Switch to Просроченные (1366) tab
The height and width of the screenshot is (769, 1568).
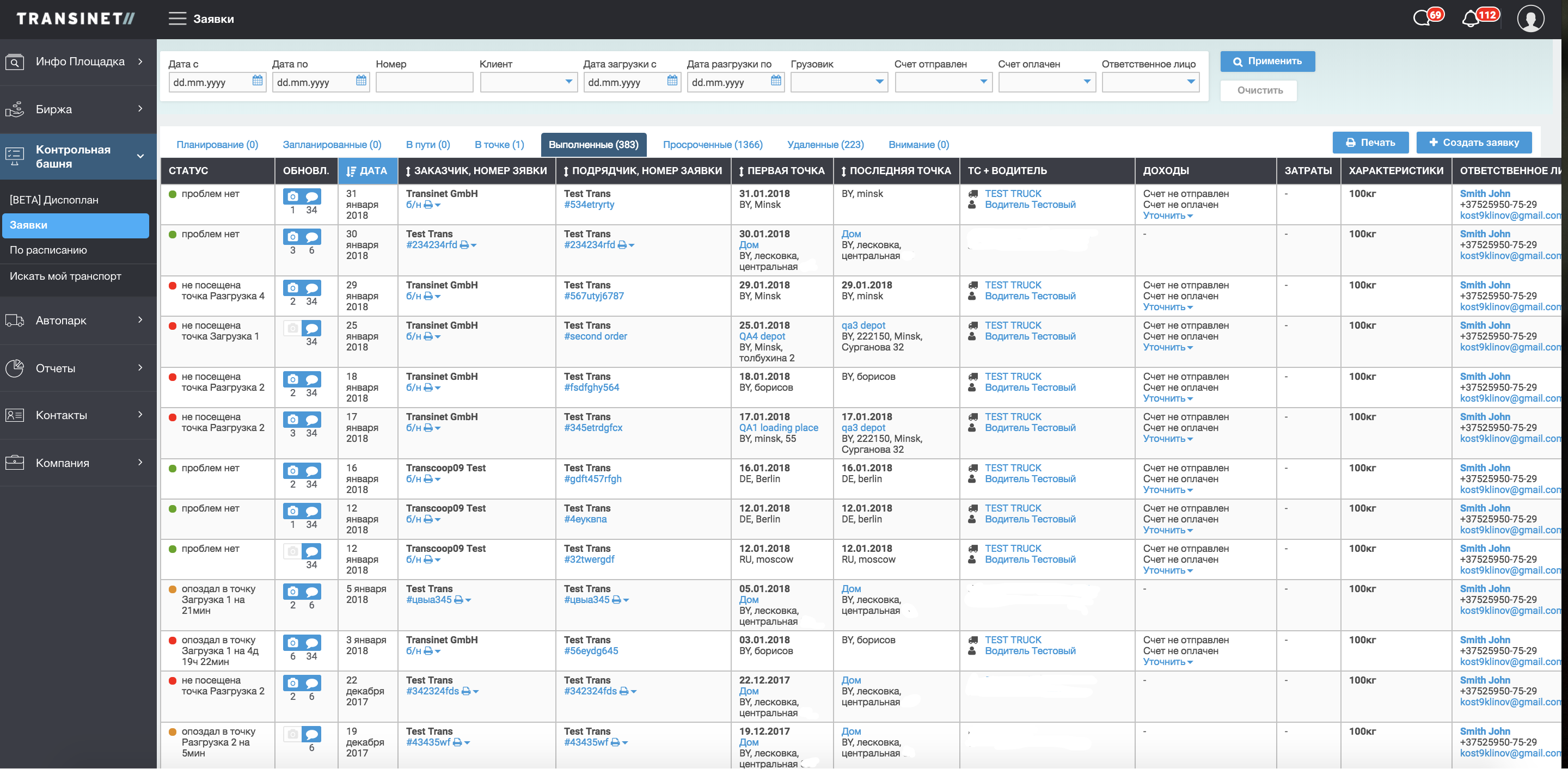point(712,145)
